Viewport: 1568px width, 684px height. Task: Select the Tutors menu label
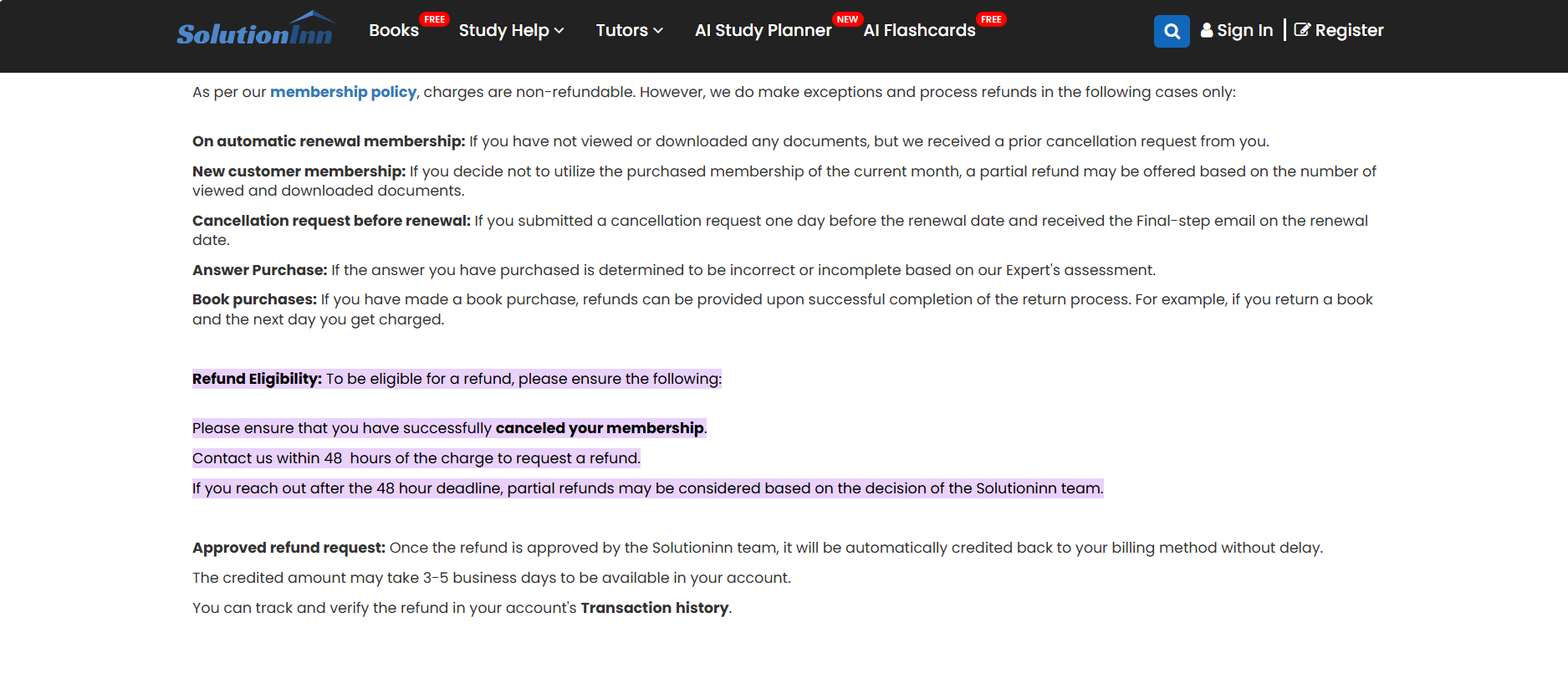tap(621, 31)
